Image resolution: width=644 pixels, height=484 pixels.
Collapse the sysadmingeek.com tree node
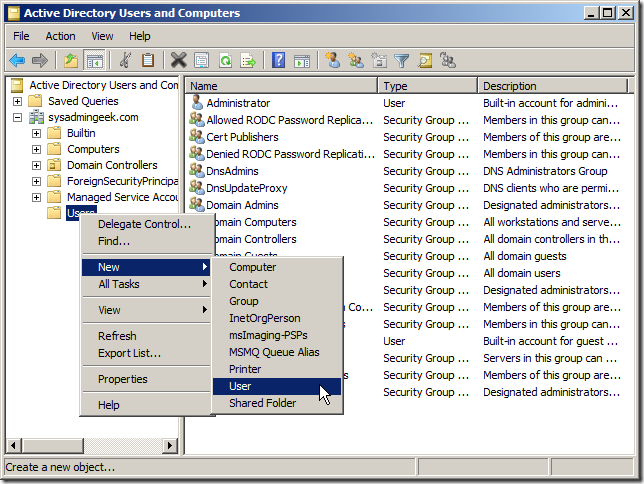[17, 118]
